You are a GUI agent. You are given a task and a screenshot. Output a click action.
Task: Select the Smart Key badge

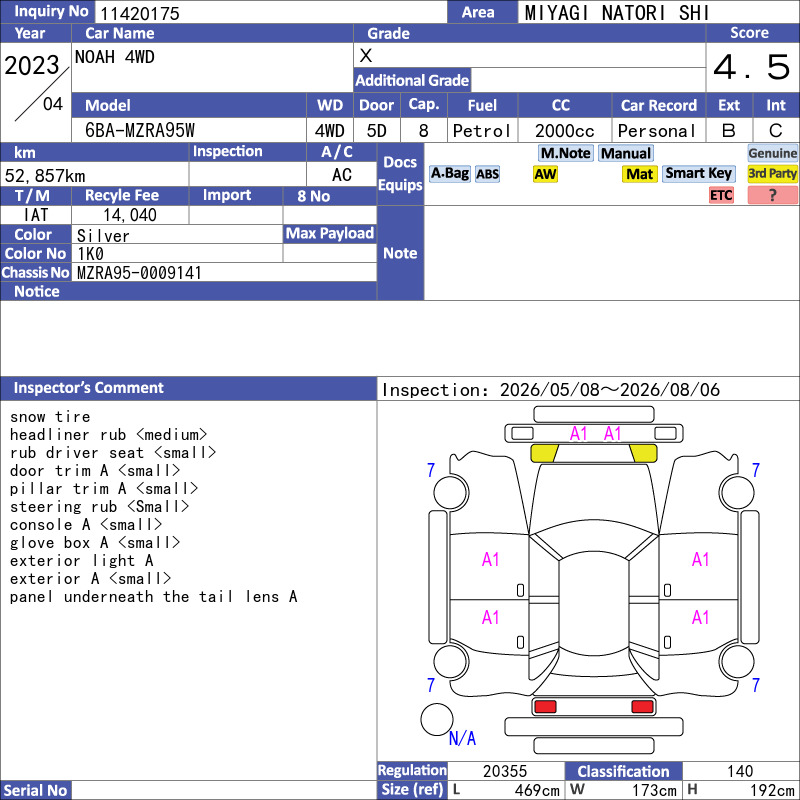[x=698, y=174]
